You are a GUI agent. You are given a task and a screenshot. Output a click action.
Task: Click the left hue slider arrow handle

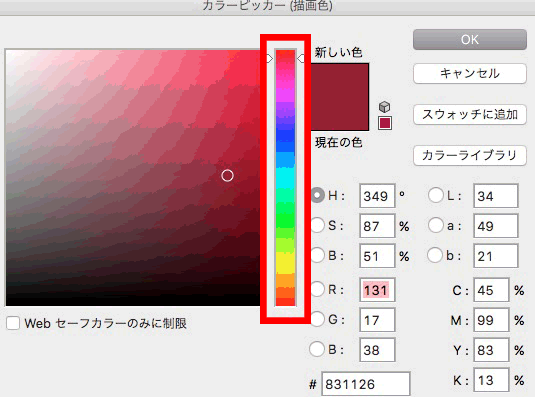click(x=269, y=59)
